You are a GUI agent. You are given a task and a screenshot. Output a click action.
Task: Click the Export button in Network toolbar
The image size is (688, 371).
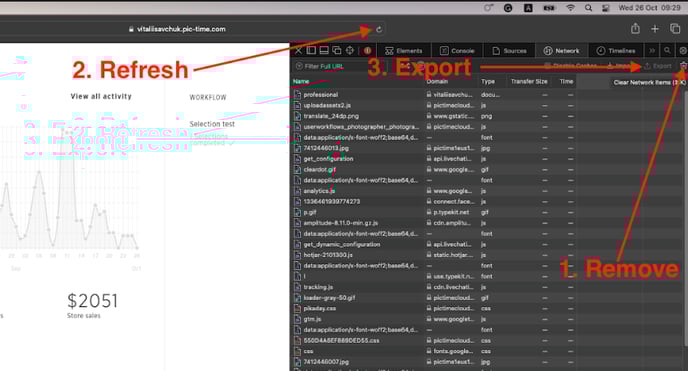tap(658, 66)
